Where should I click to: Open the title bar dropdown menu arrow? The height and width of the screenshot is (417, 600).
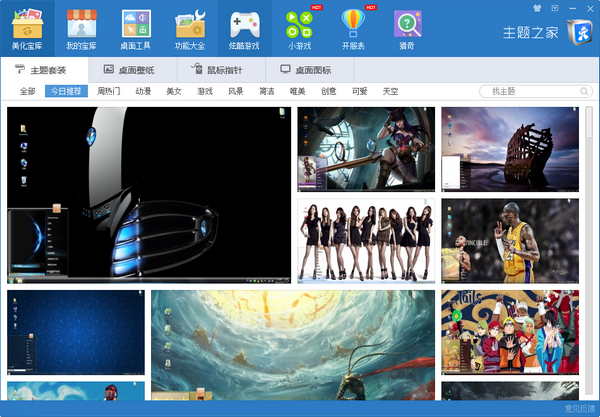(555, 8)
